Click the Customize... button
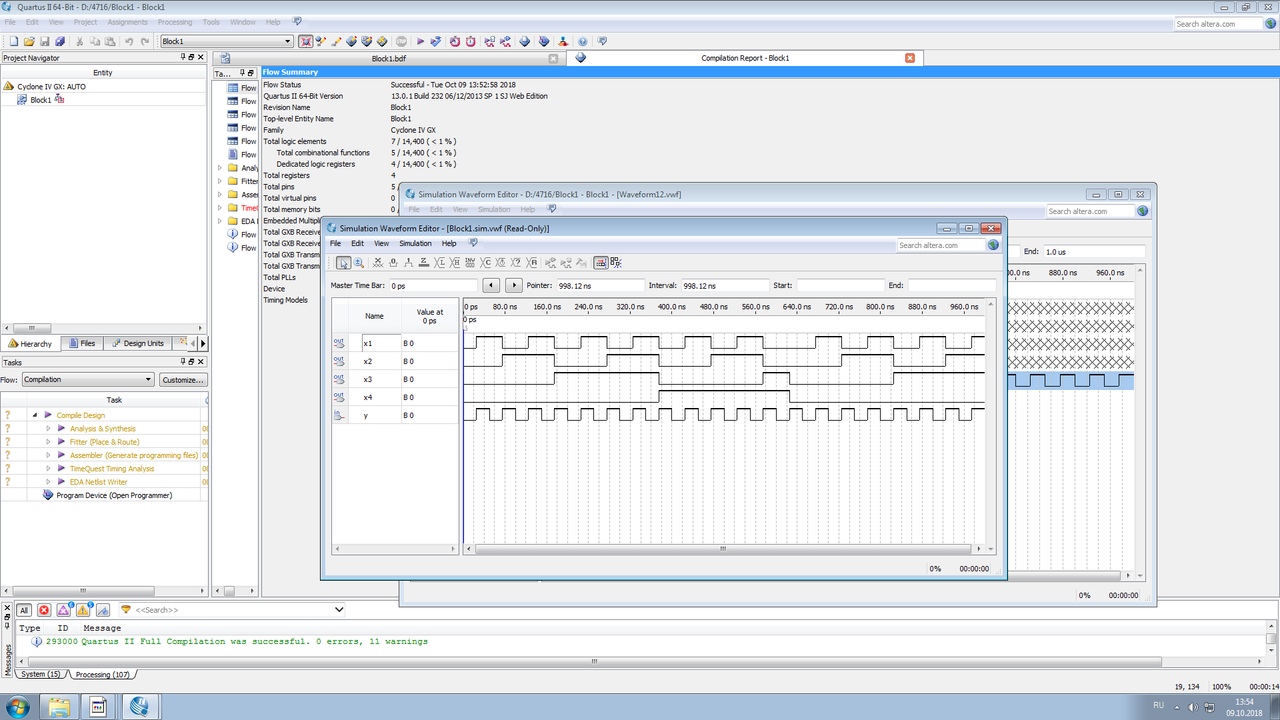 183,380
